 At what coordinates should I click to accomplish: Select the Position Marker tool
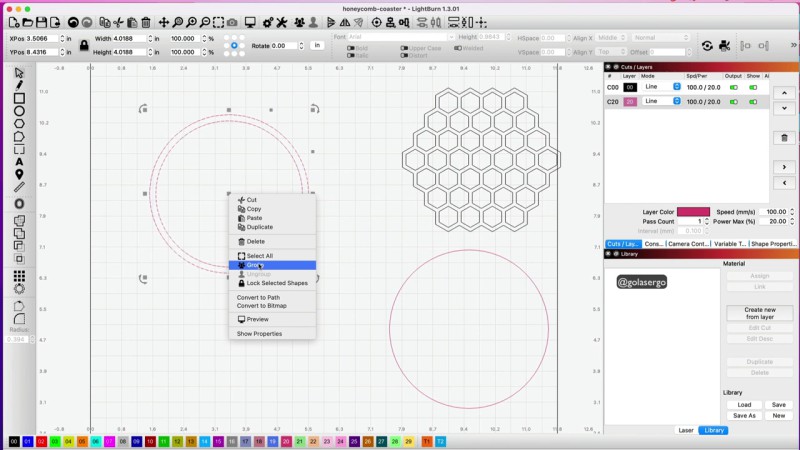click(x=19, y=174)
